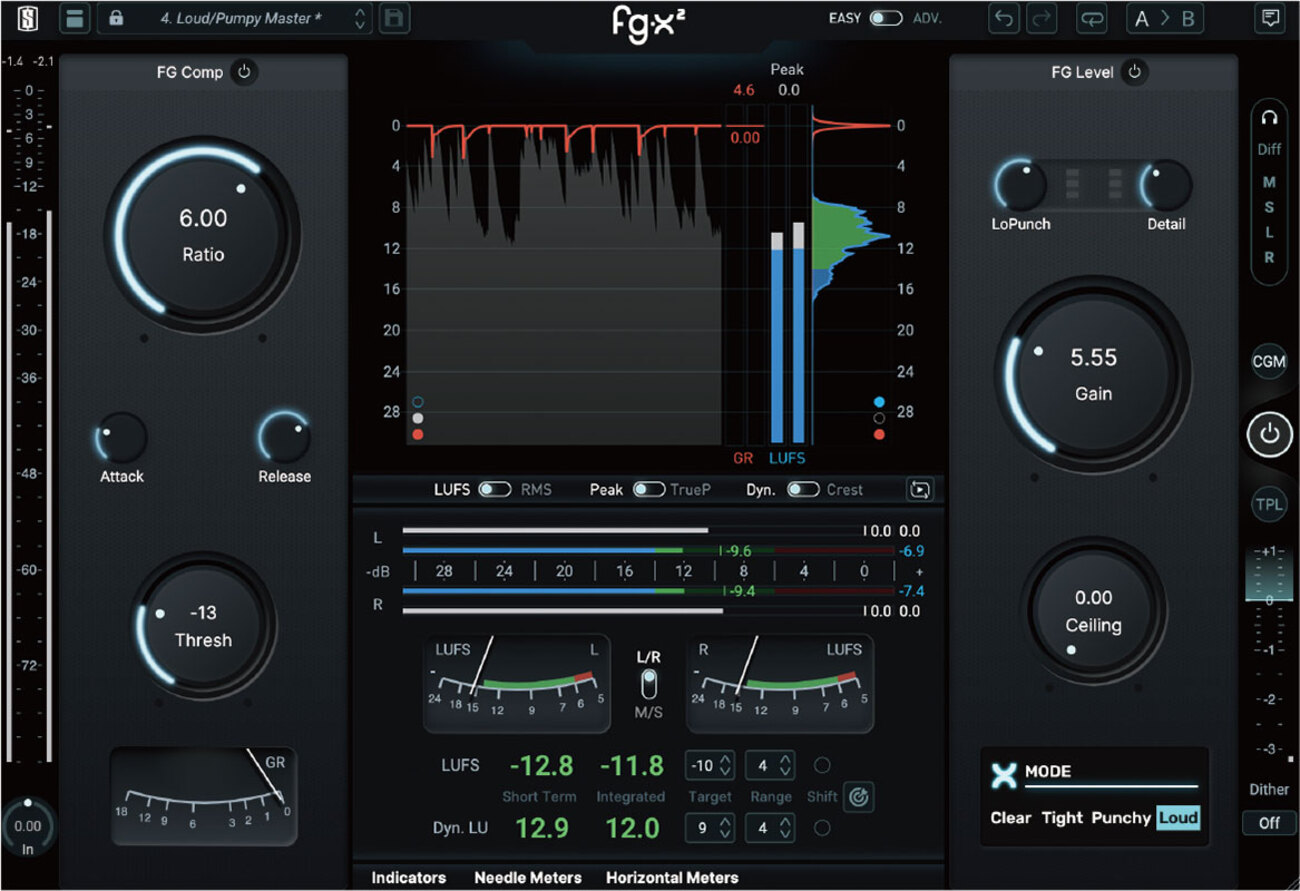
Task: Click the LUFS target auto-set icon
Action: (857, 797)
